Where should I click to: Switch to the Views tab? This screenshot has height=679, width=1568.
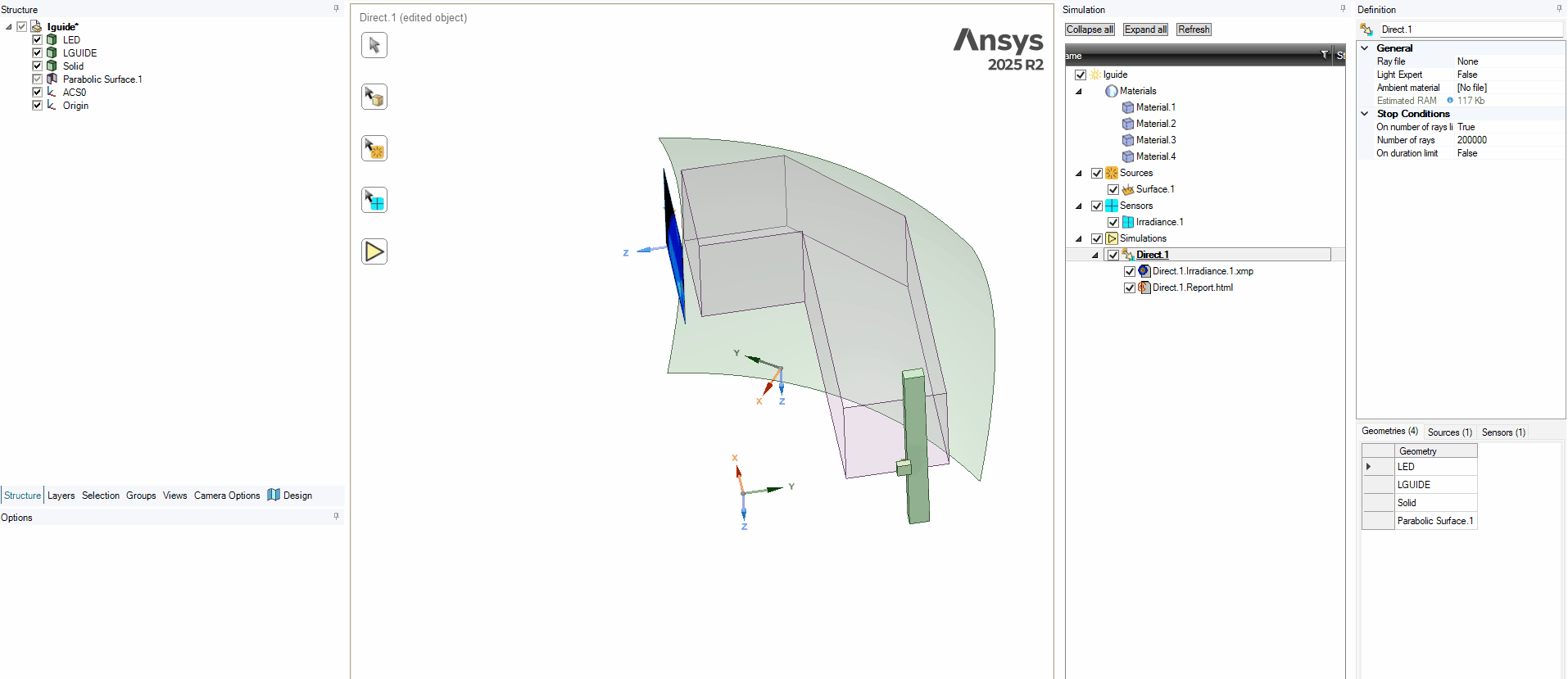174,496
